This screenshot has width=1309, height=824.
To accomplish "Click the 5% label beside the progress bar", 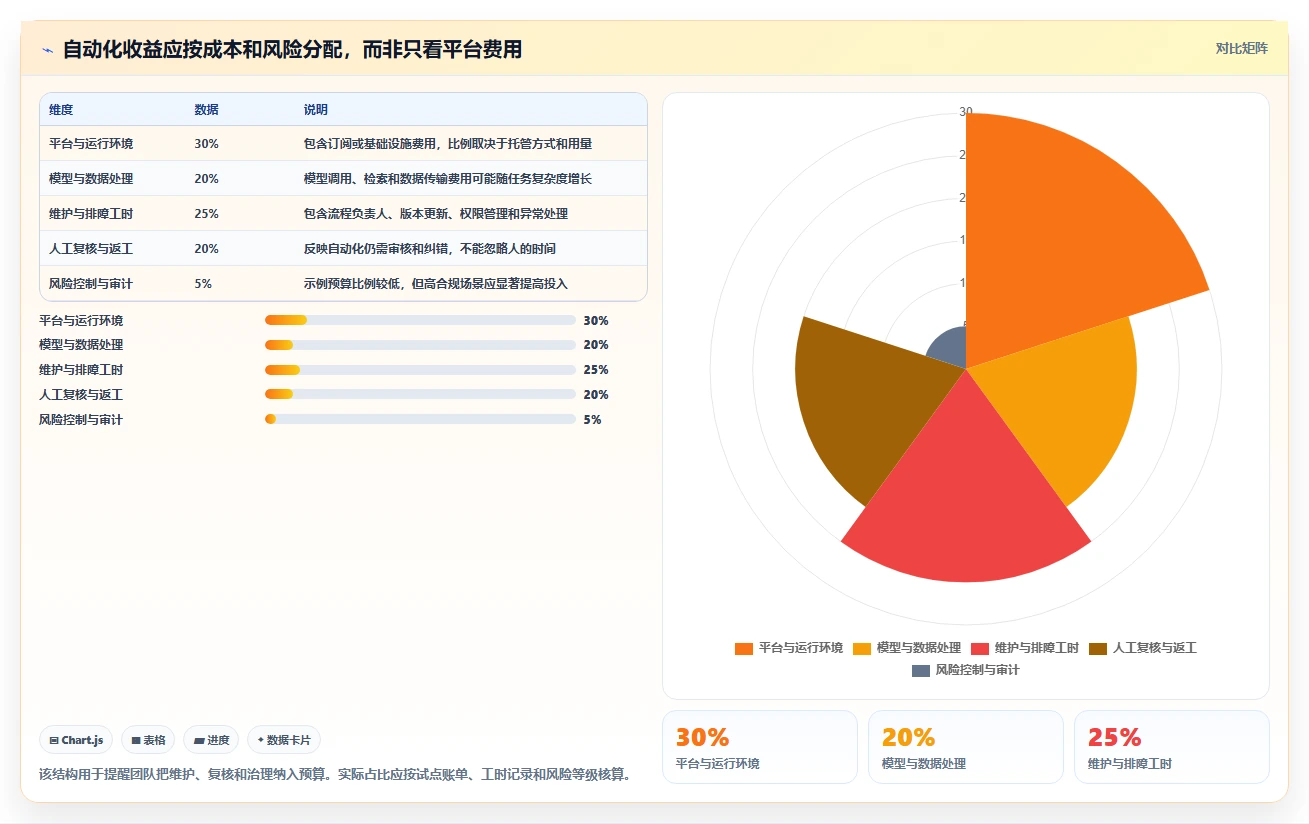I will coord(592,420).
